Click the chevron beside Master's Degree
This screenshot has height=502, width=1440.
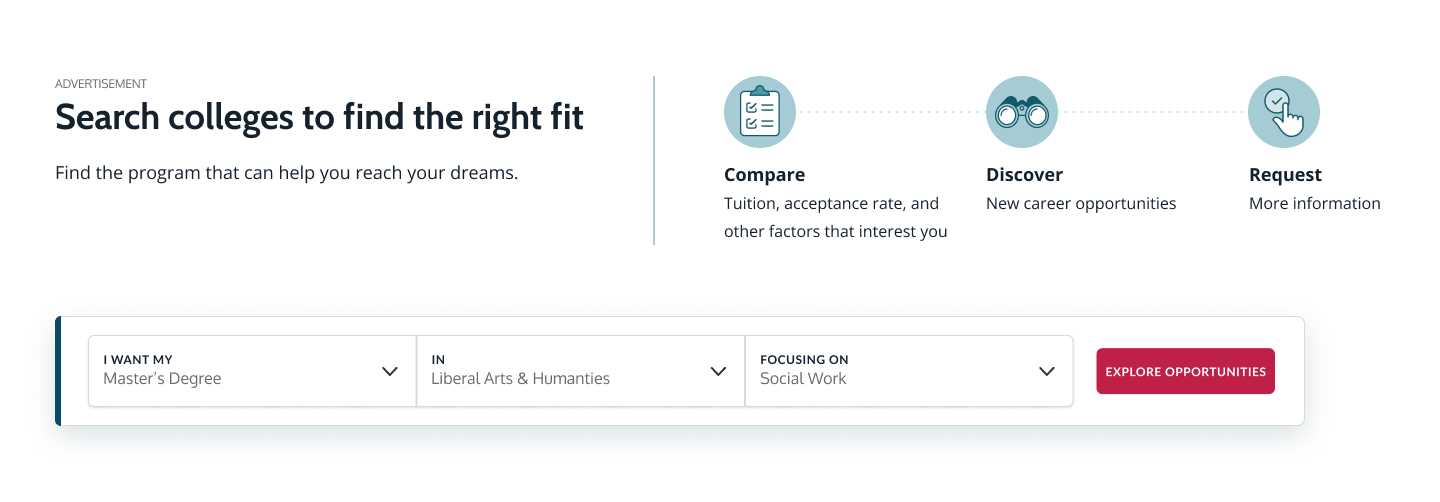390,371
